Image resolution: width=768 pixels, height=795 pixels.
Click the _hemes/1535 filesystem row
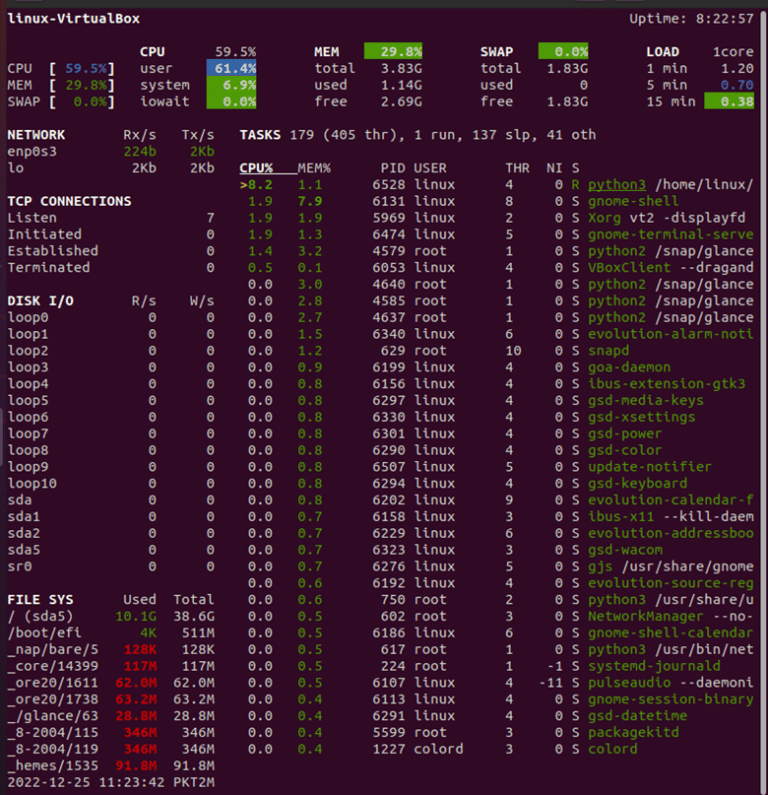click(x=111, y=766)
